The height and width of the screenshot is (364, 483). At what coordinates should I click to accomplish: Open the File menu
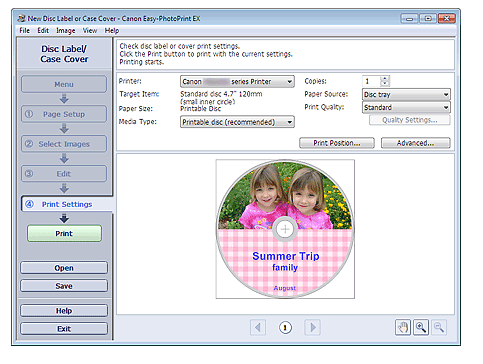tap(24, 31)
